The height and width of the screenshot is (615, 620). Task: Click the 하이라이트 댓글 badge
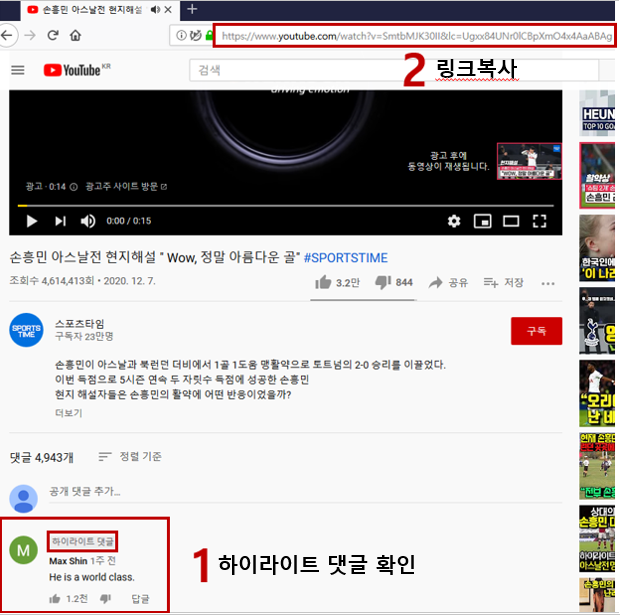[82, 541]
